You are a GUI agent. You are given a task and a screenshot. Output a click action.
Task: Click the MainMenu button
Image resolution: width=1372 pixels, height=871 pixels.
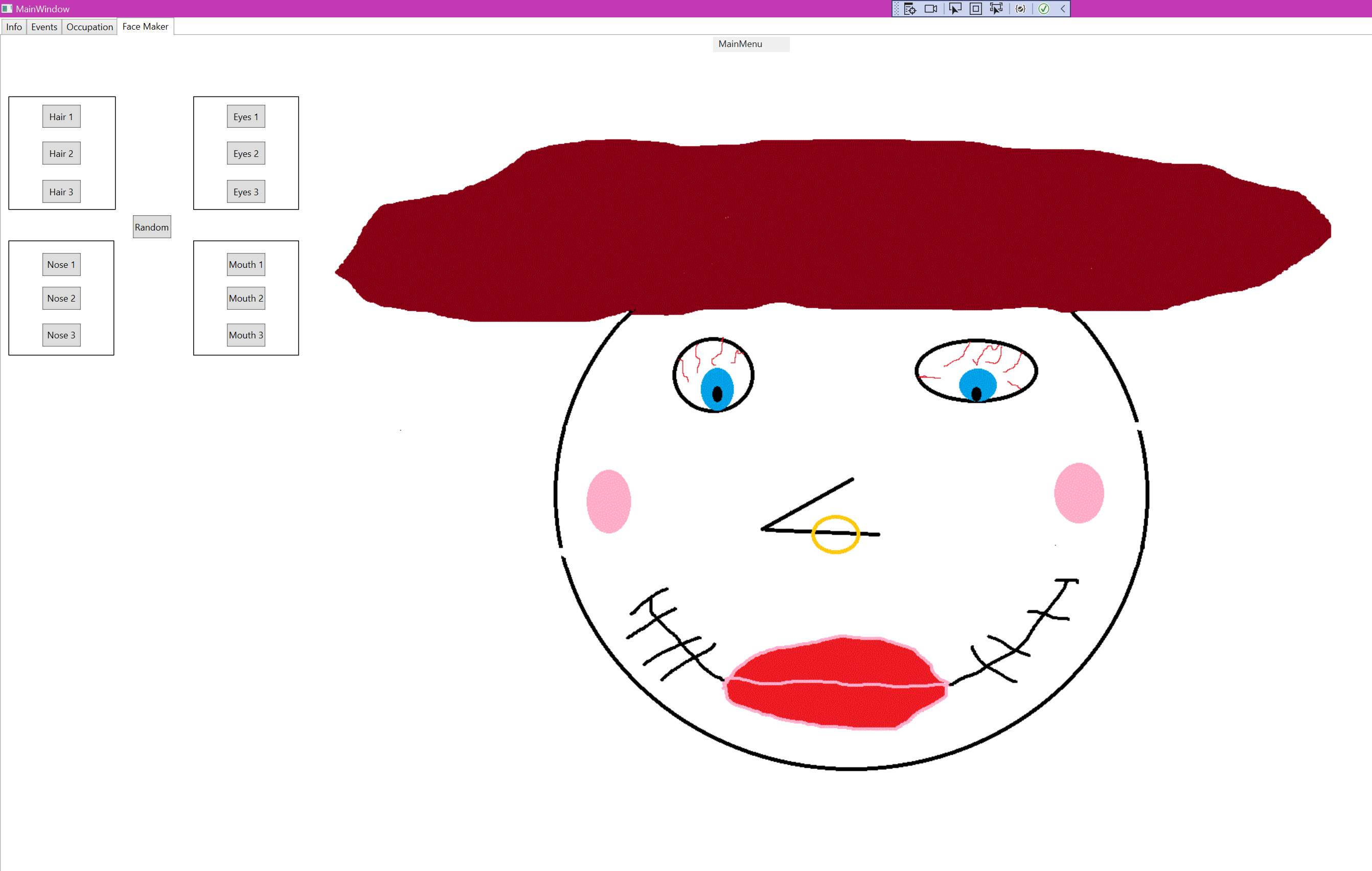point(750,44)
